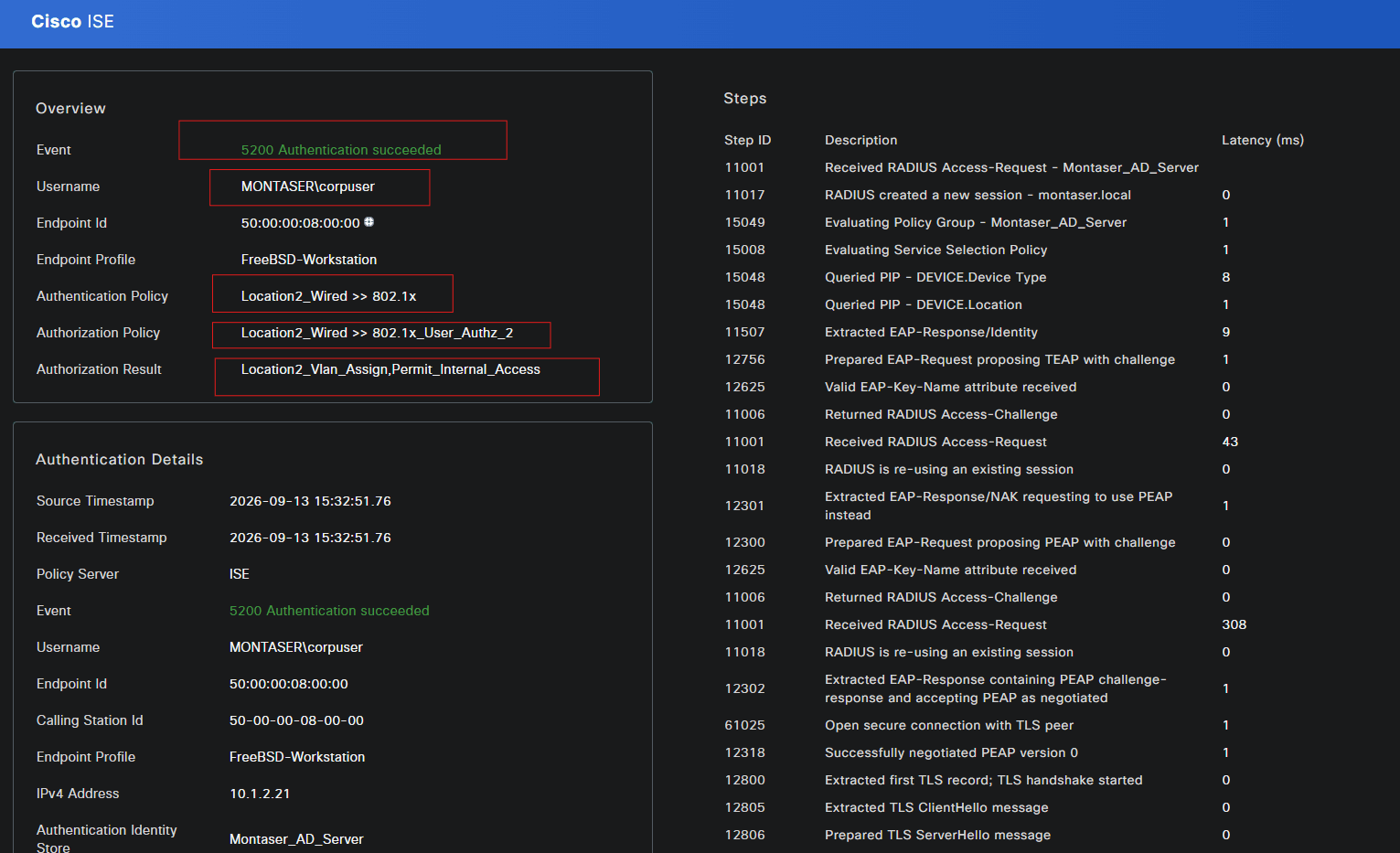The height and width of the screenshot is (853, 1400).
Task: Click the 'Authorization Result' field label
Action: (x=99, y=369)
